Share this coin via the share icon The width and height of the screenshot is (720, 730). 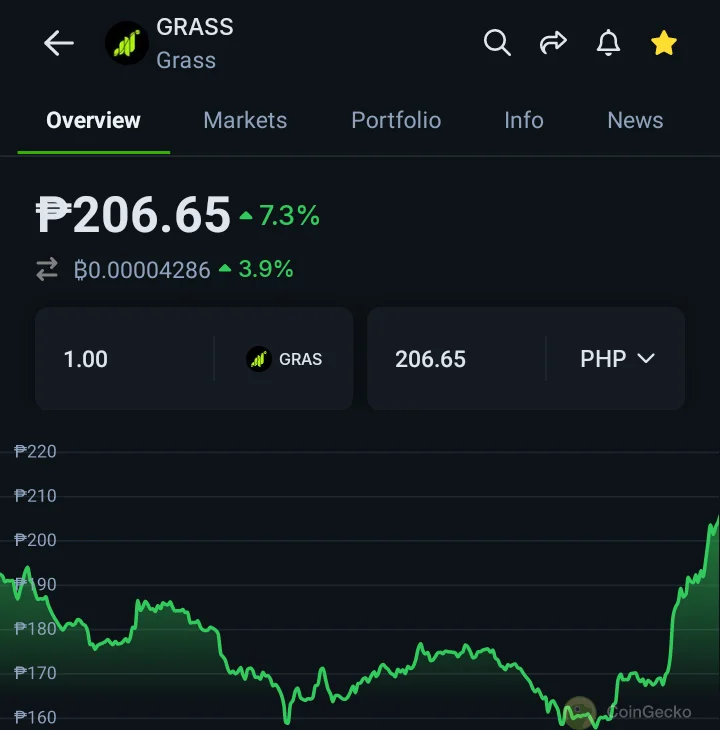click(x=553, y=43)
